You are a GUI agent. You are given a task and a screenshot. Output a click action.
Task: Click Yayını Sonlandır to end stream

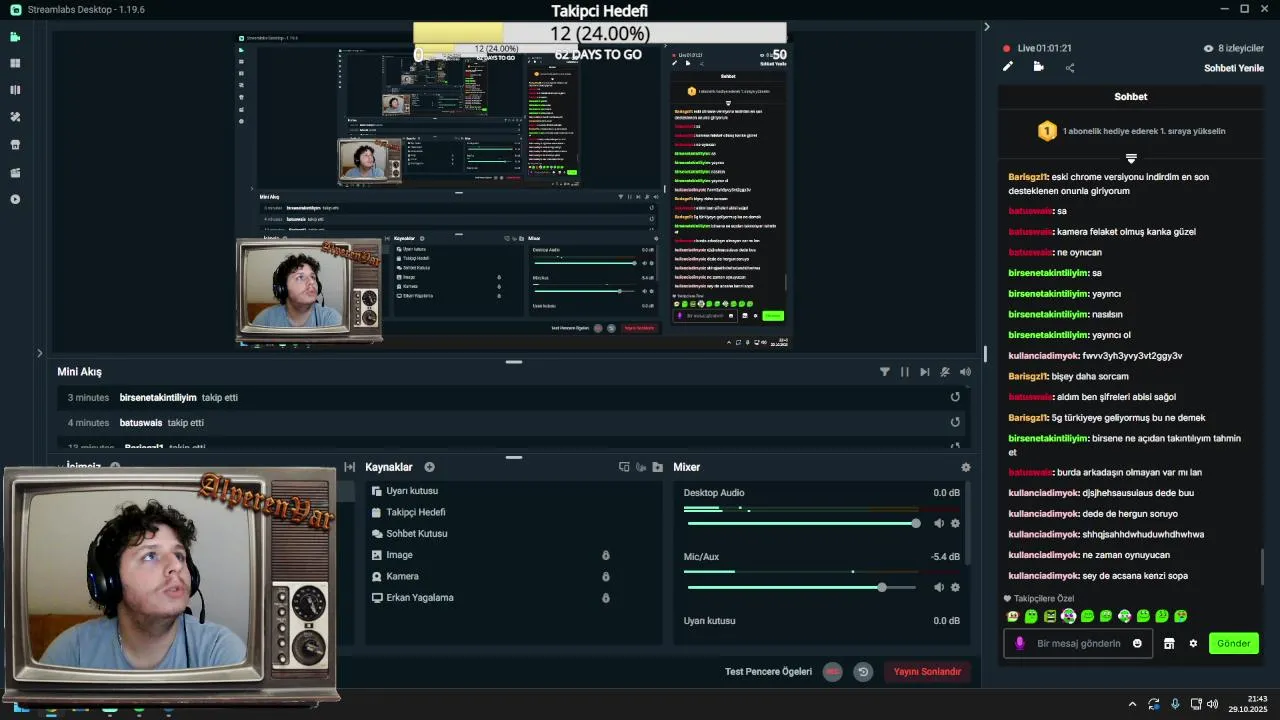click(x=927, y=672)
